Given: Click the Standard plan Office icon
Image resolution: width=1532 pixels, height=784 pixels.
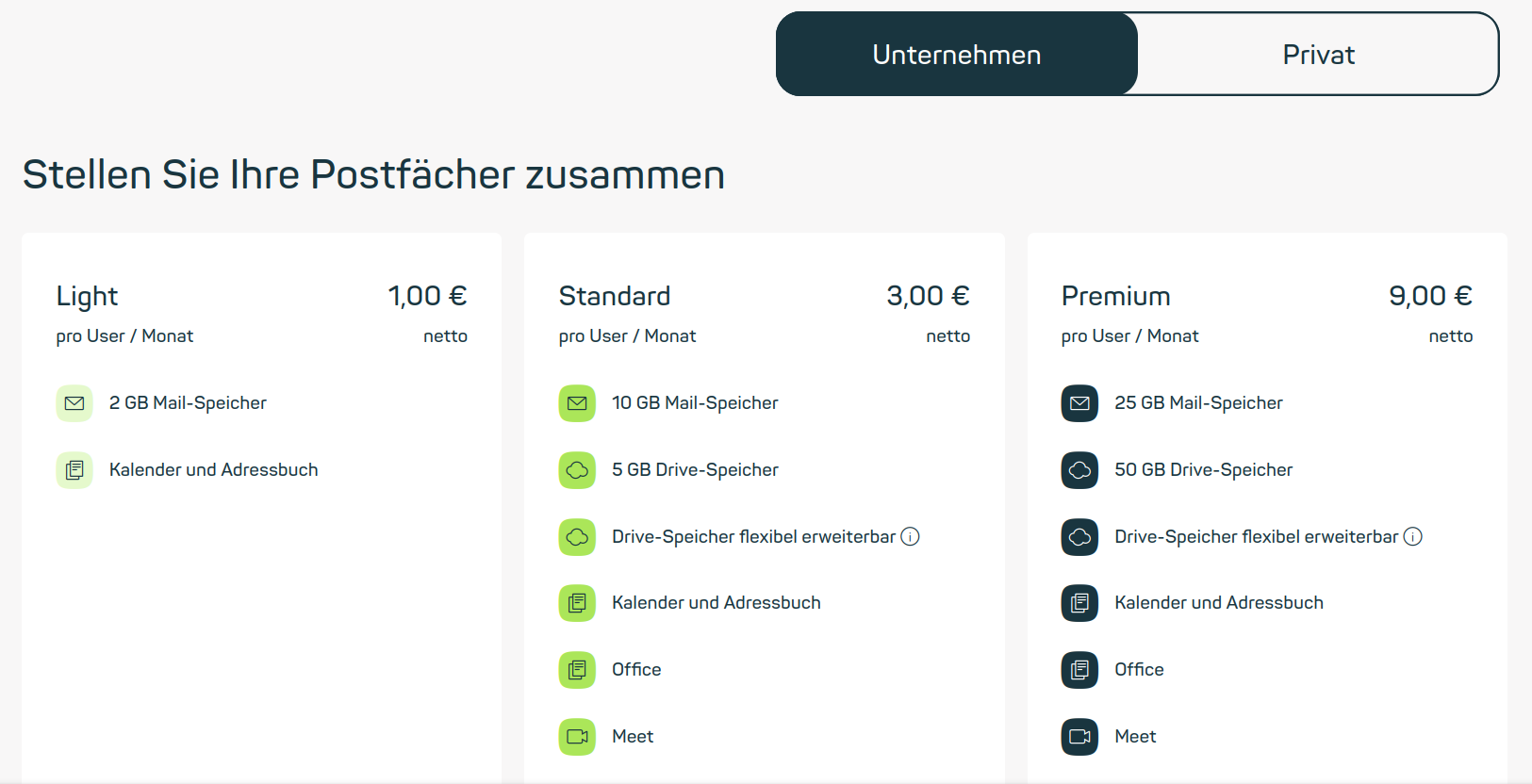Looking at the screenshot, I should (577, 670).
